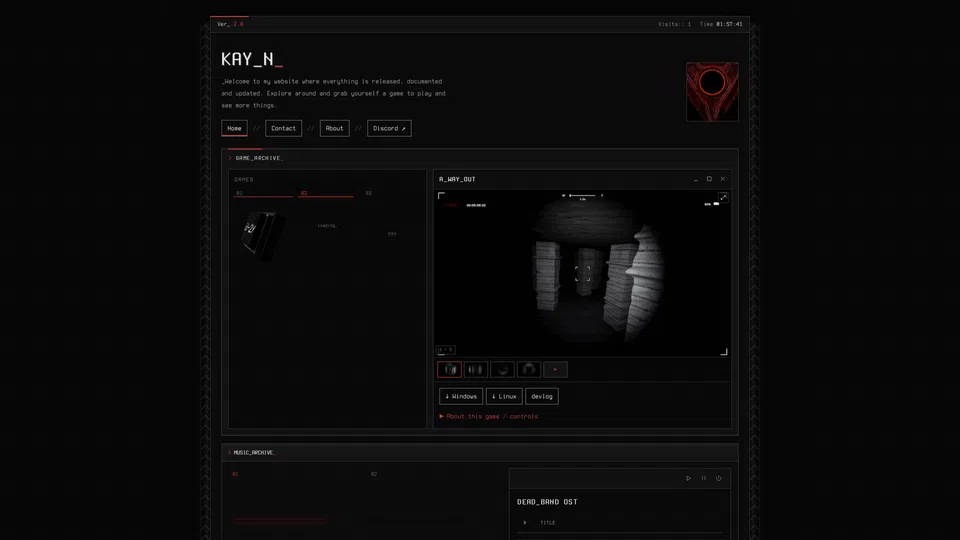960x540 pixels.
Task: Select game tab 02 in Games list
Action: pos(326,193)
